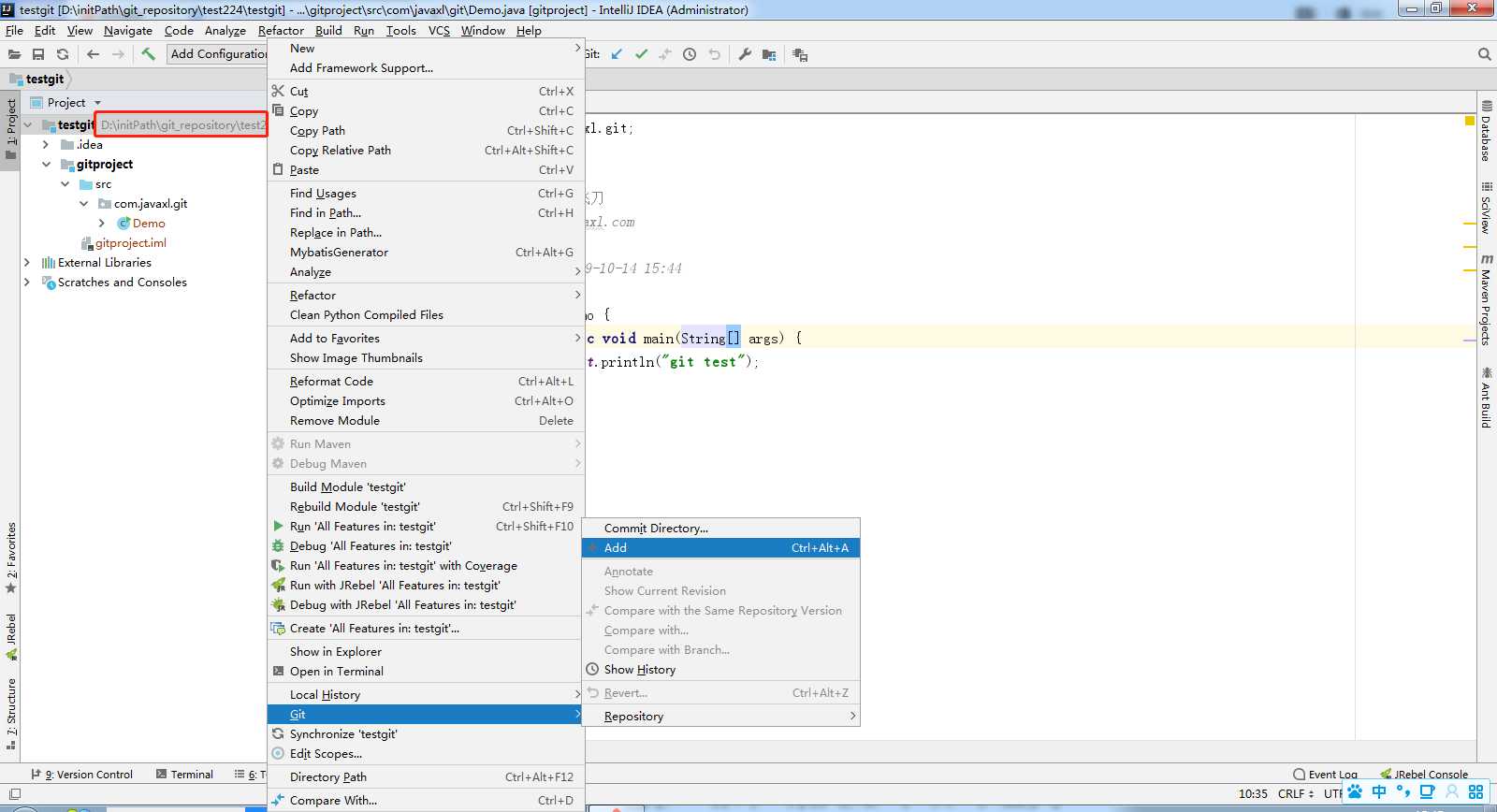The image size is (1497, 812).
Task: Open the Refactor menu in menu bar
Action: pos(281,30)
